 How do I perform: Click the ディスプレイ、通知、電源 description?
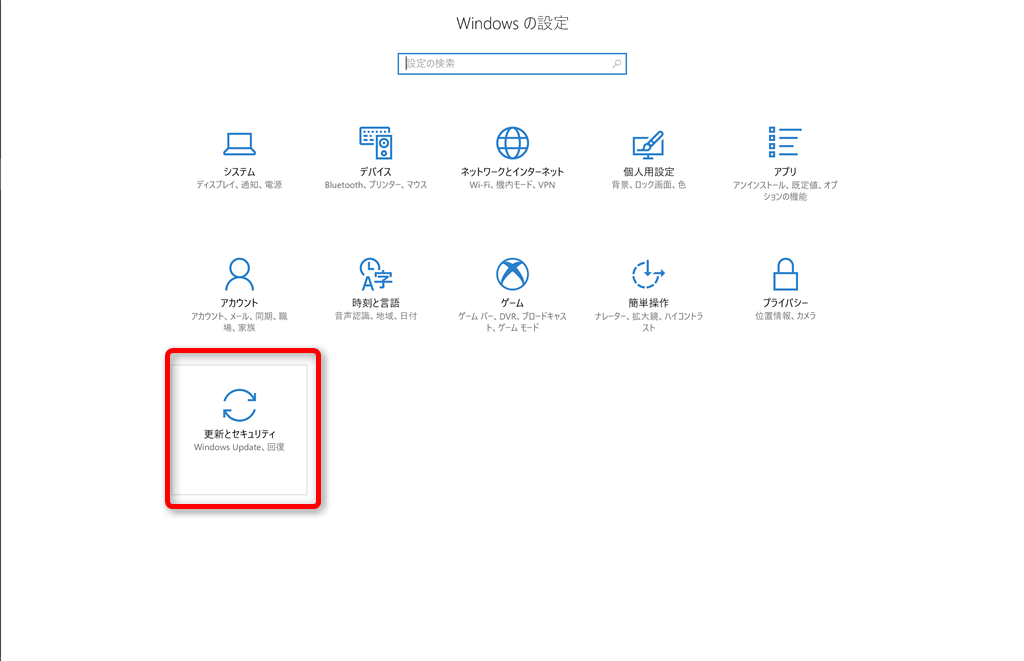(x=239, y=185)
